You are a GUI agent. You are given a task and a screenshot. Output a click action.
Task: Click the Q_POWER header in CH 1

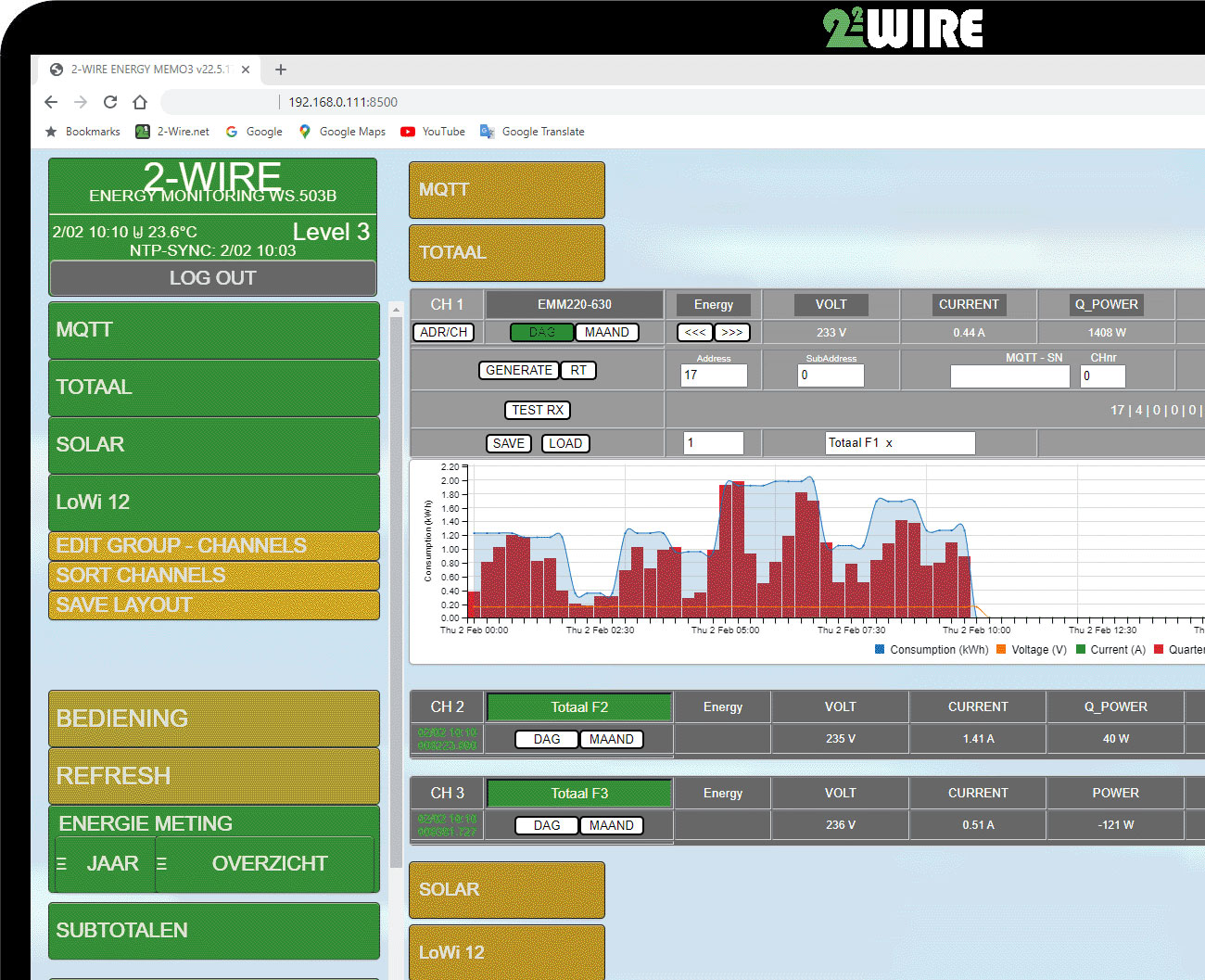coord(1107,304)
